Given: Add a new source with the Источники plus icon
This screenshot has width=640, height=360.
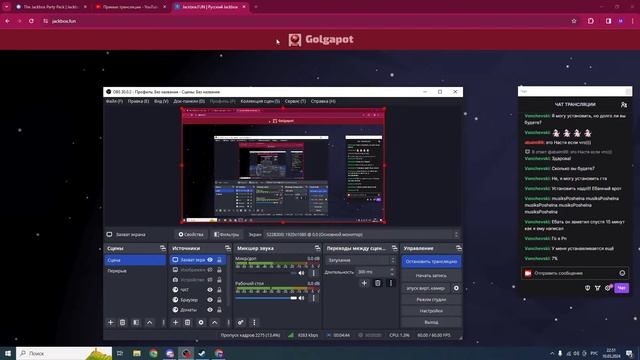Looking at the screenshot, I should coord(176,322).
